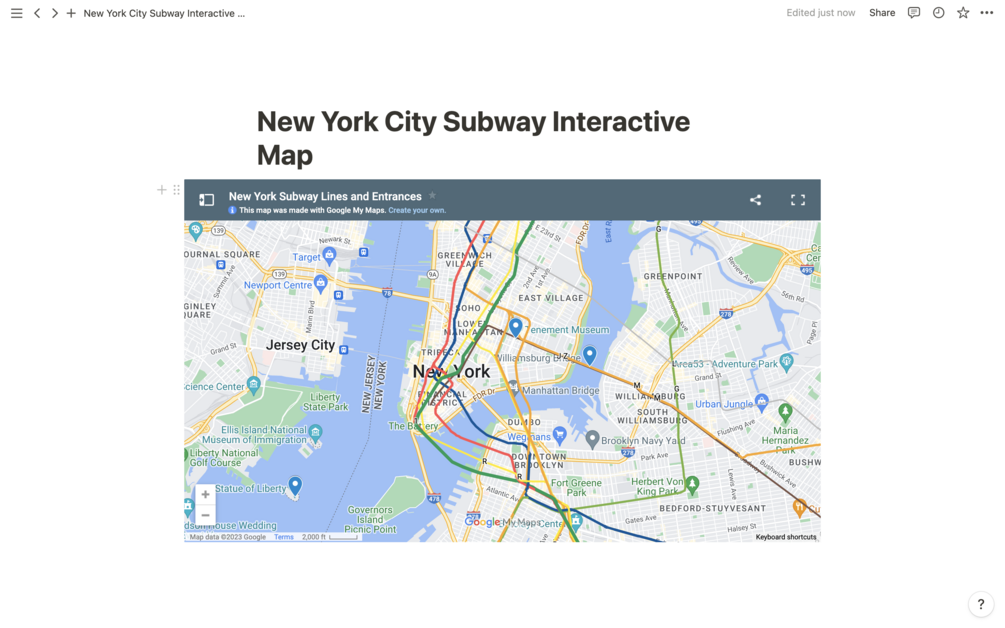Toggle the map legend side panel
1005x628 pixels.
(206, 200)
